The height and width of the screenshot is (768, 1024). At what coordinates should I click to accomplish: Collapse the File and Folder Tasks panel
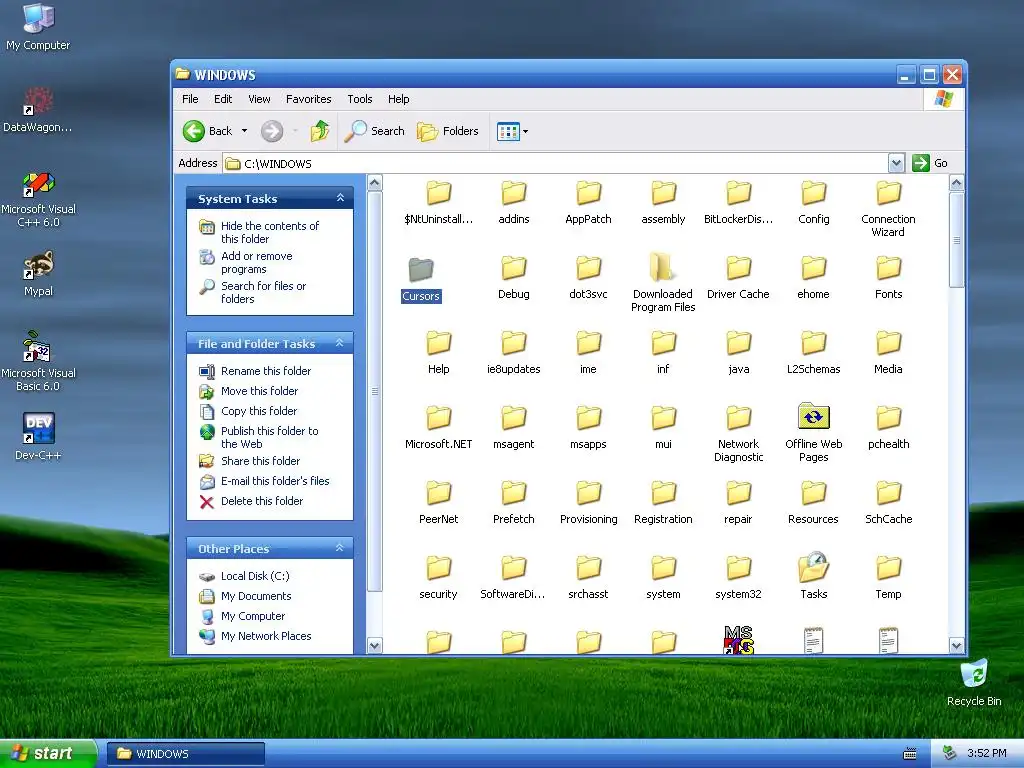340,343
